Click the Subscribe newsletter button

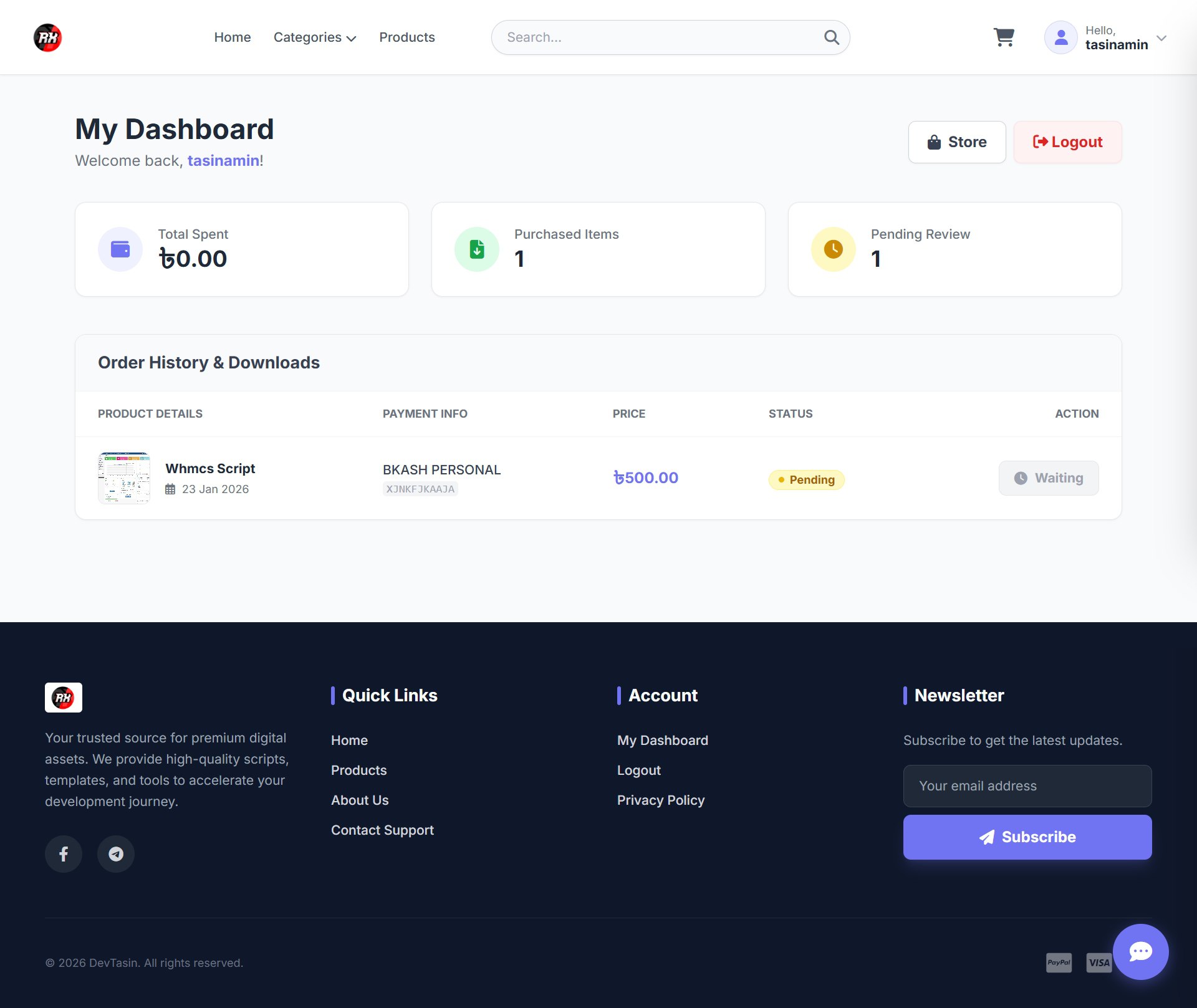[x=1027, y=837]
